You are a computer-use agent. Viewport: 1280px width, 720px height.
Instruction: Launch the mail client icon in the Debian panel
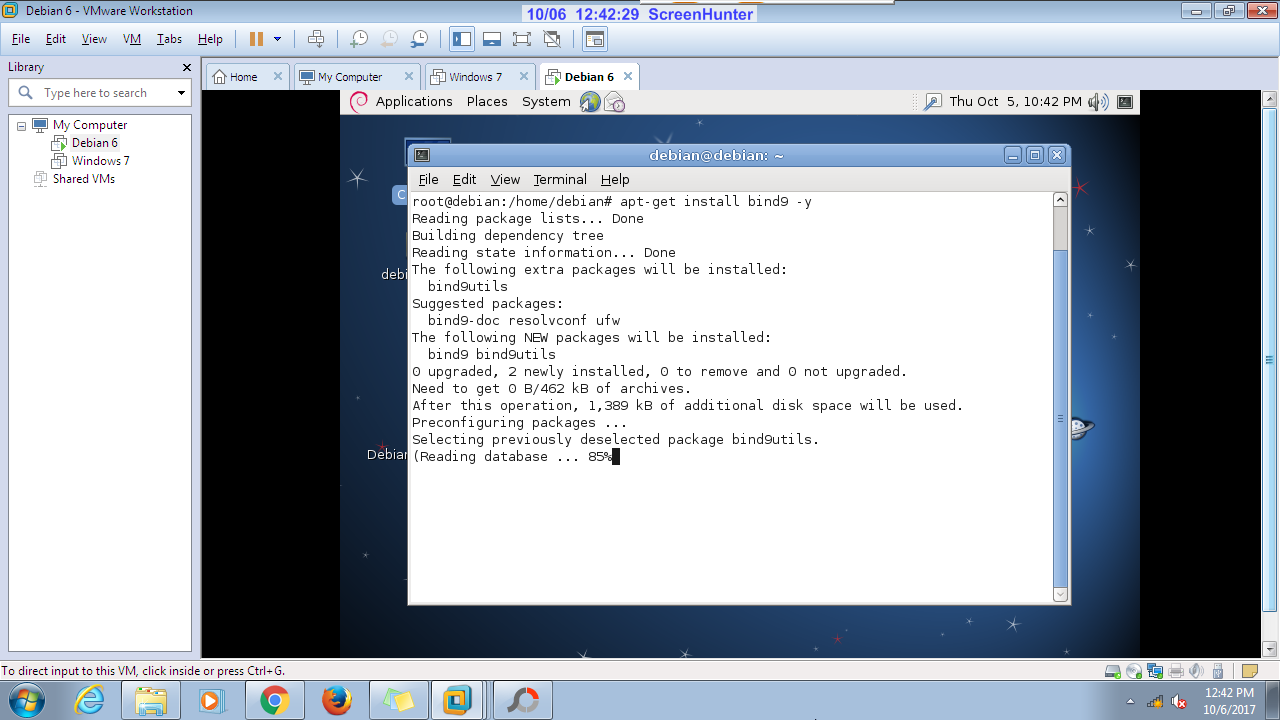pyautogui.click(x=615, y=102)
